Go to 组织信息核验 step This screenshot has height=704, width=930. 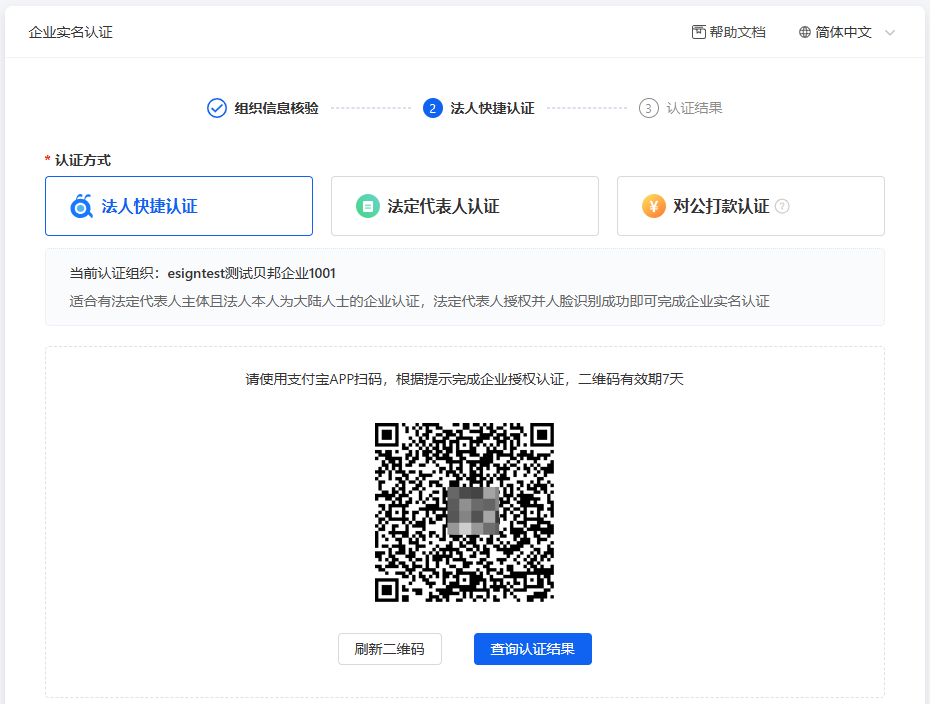click(x=276, y=108)
